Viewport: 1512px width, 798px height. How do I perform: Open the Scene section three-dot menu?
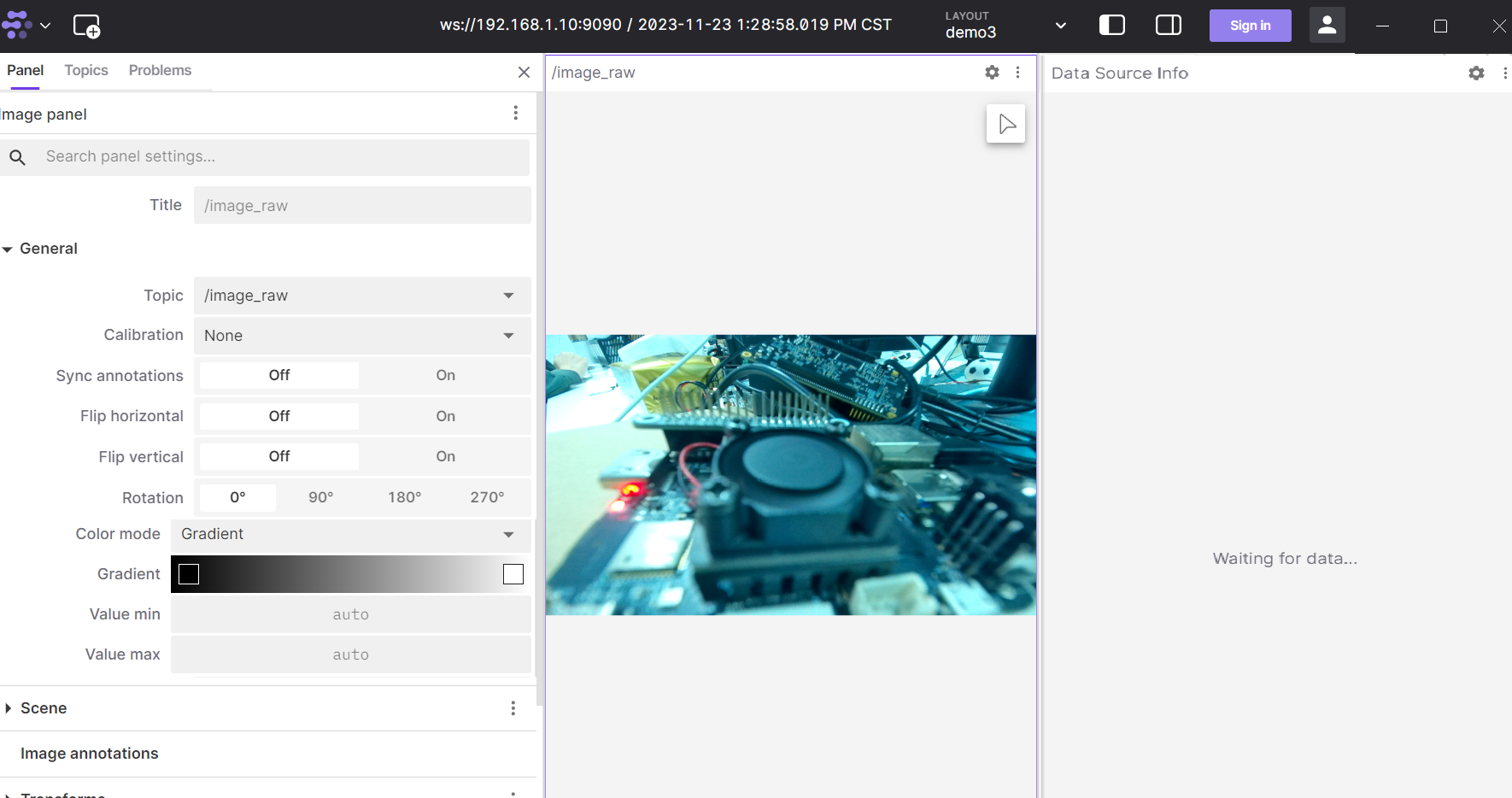[513, 708]
